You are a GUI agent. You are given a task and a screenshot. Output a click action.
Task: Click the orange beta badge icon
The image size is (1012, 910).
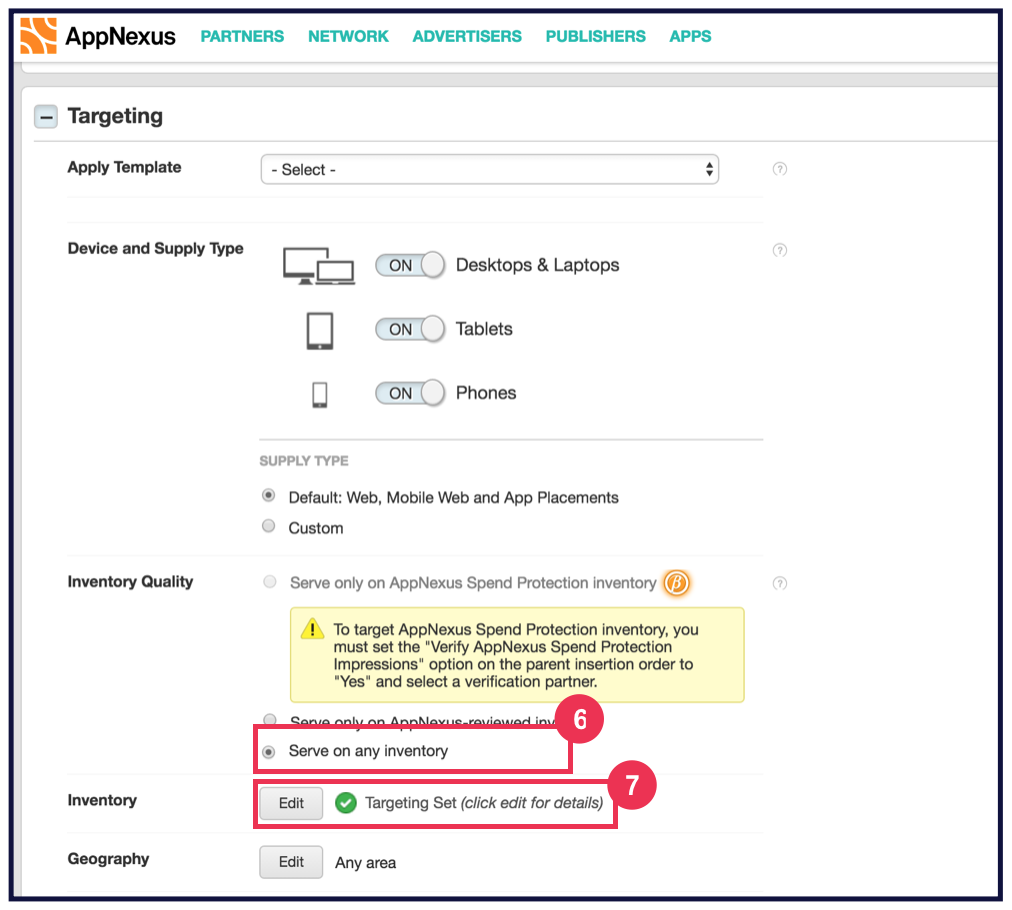(676, 583)
